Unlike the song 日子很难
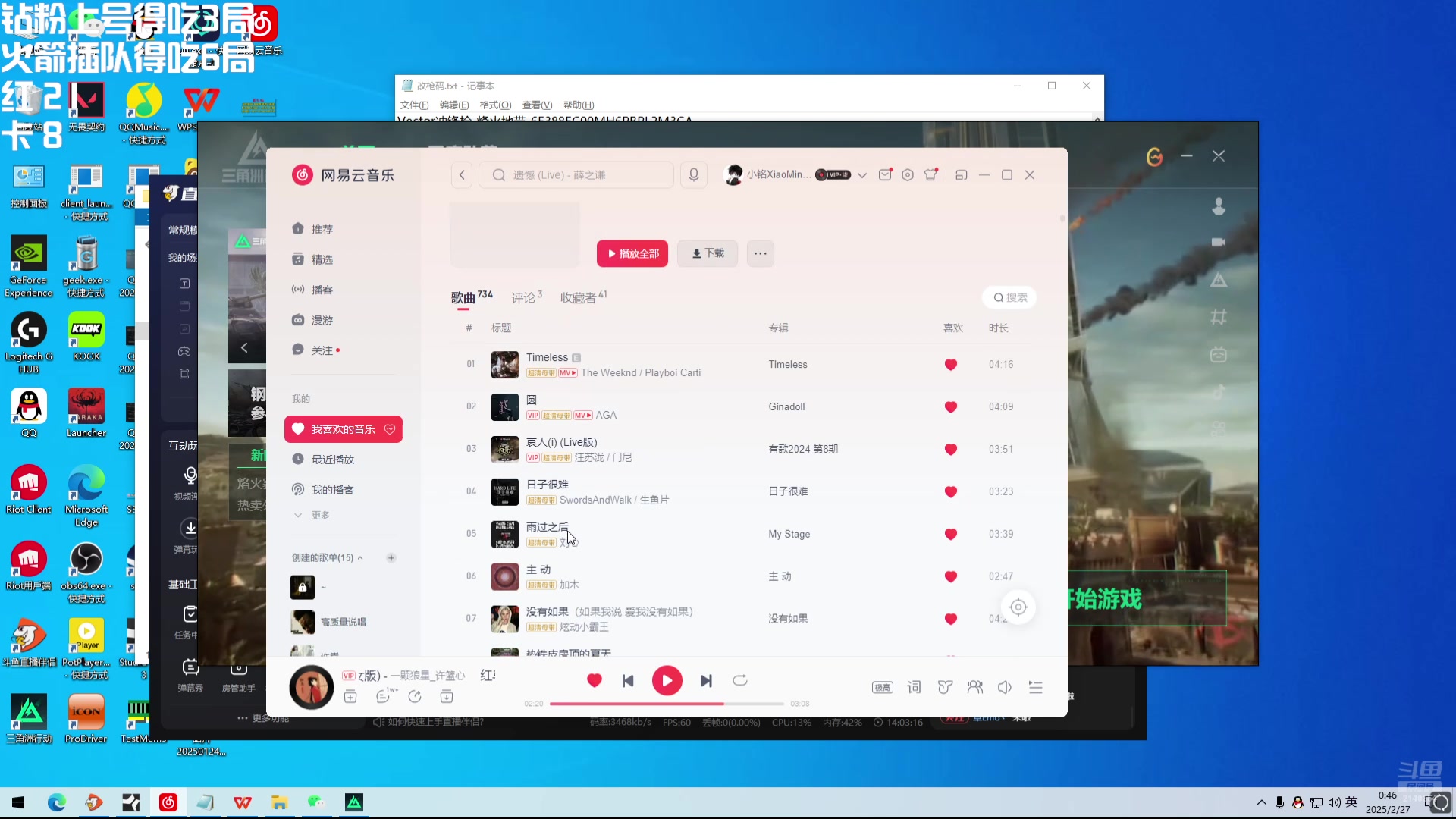The image size is (1456, 819). tap(950, 492)
